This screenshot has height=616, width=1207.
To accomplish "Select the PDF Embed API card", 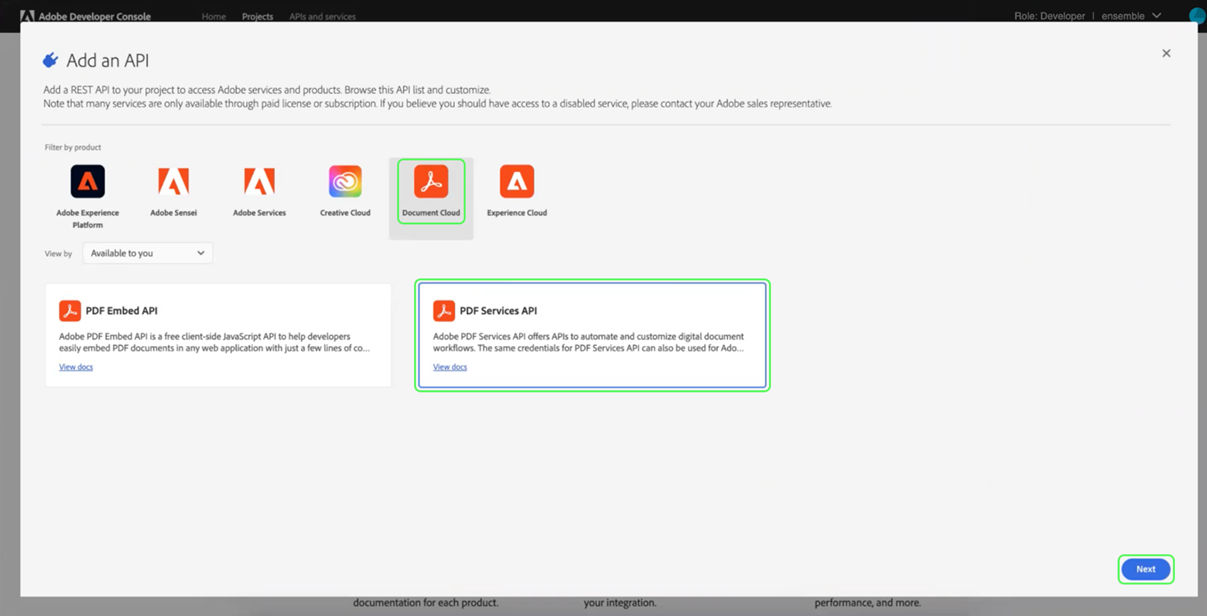I will tap(218, 335).
